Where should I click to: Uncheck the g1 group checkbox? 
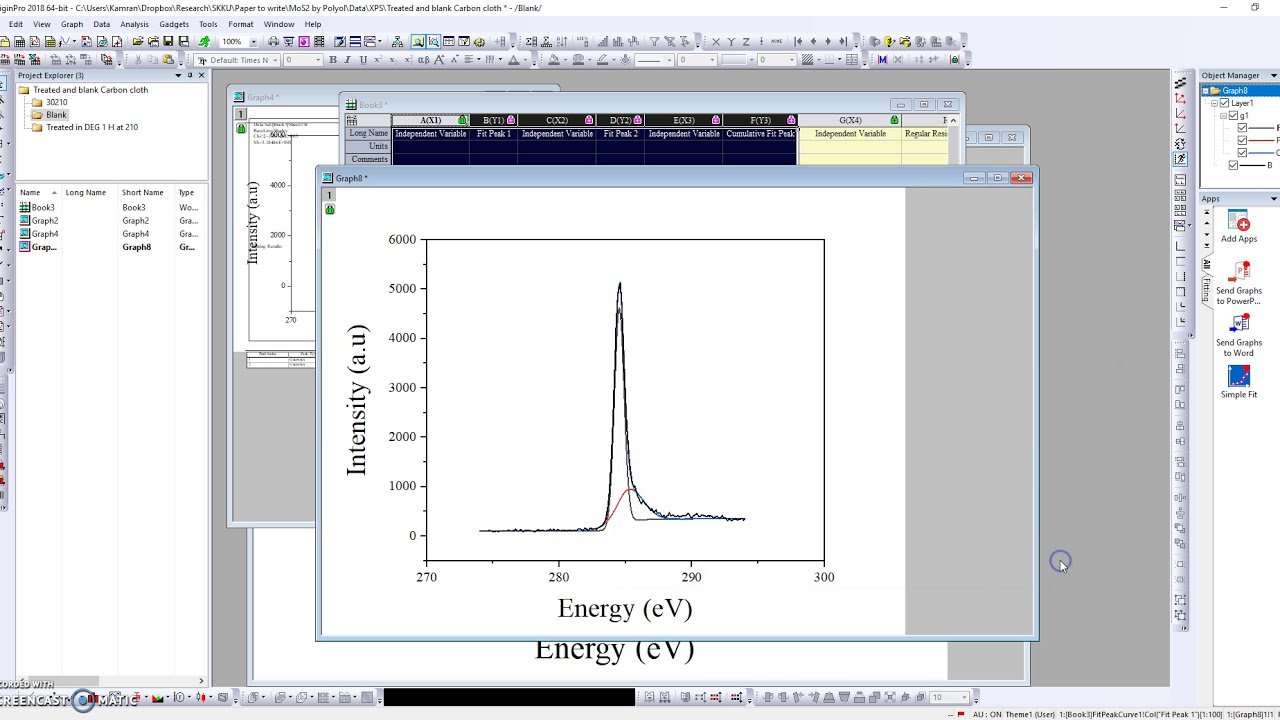[x=1233, y=115]
